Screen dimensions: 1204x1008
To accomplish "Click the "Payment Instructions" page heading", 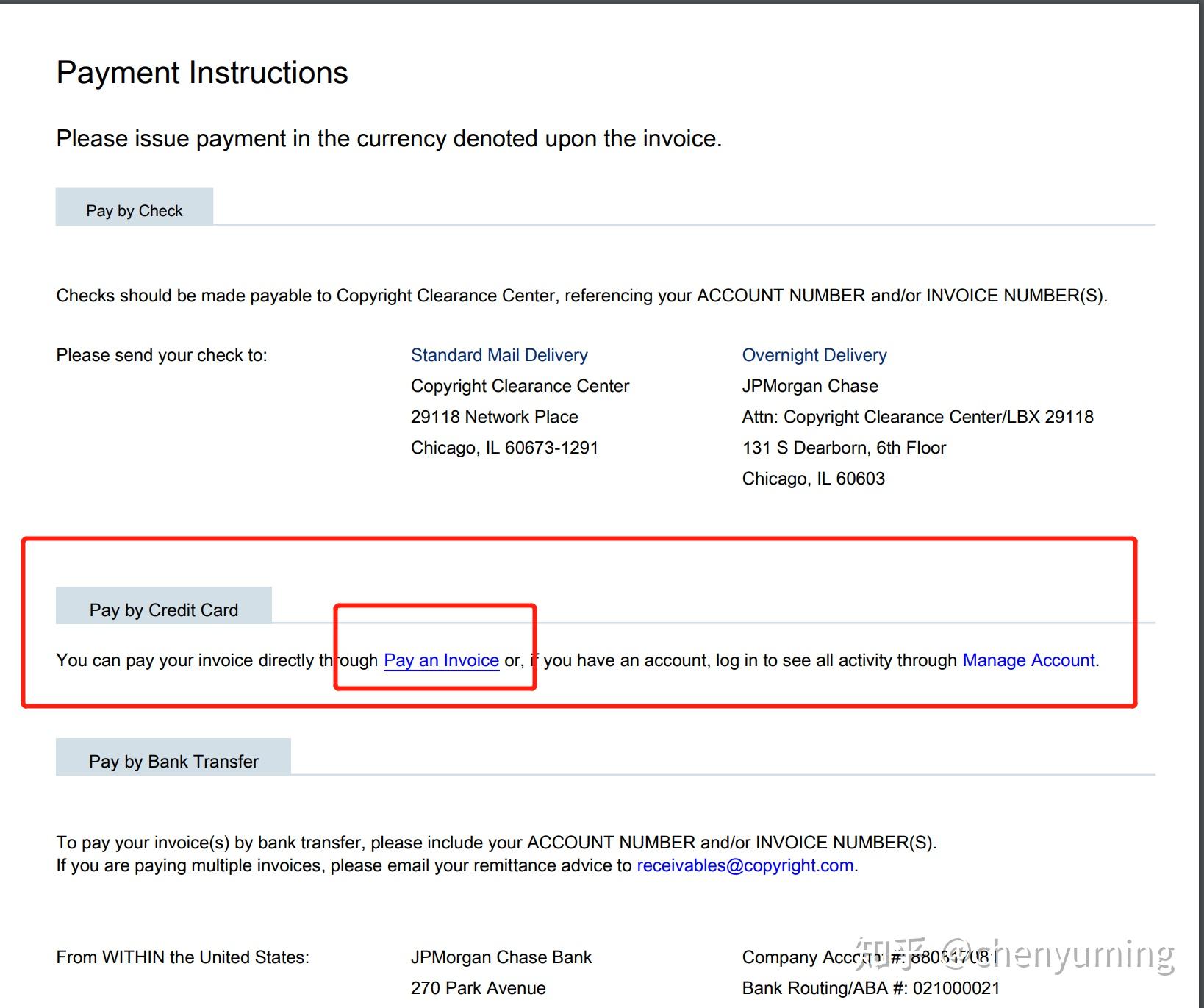I will pyautogui.click(x=202, y=73).
